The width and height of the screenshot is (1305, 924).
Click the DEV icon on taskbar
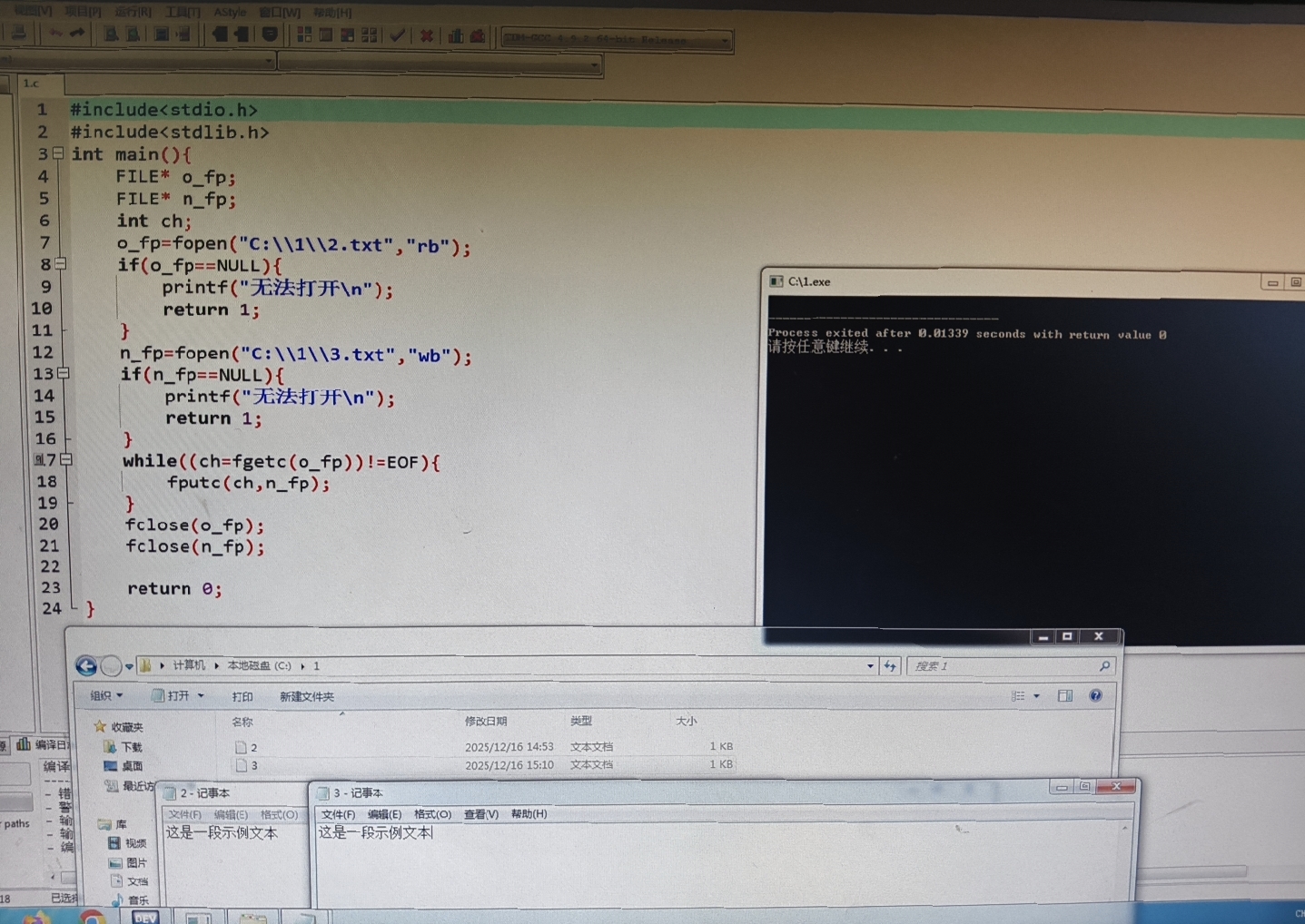tap(145, 917)
